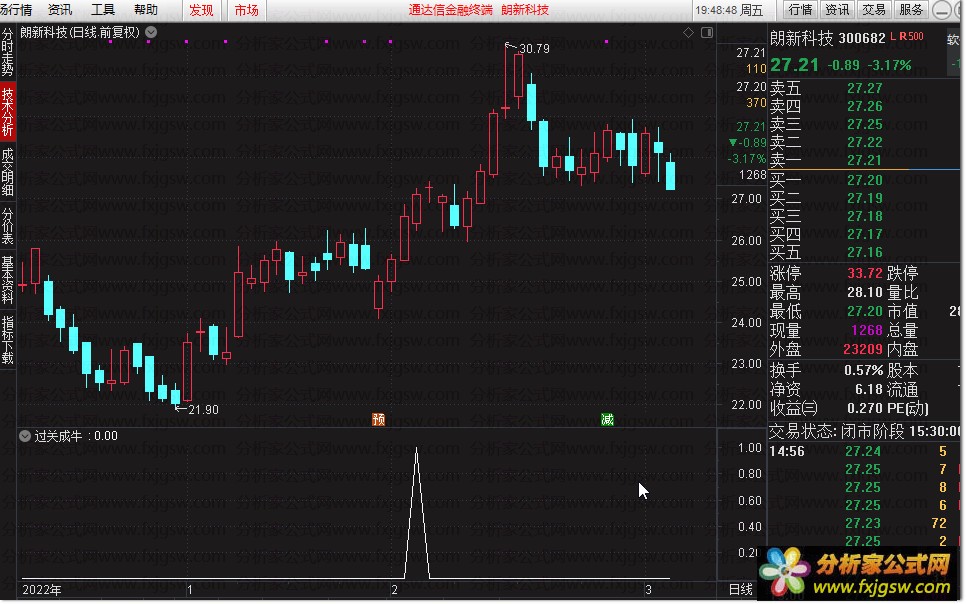The width and height of the screenshot is (967, 604).
Task: Click the green 减 marker on chart
Action: click(x=607, y=420)
